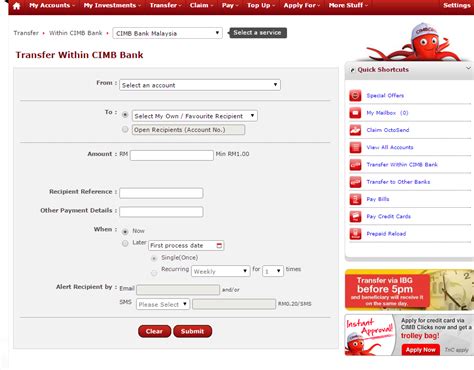Open the Top Up menu
The height and width of the screenshot is (370, 474).
tap(261, 5)
